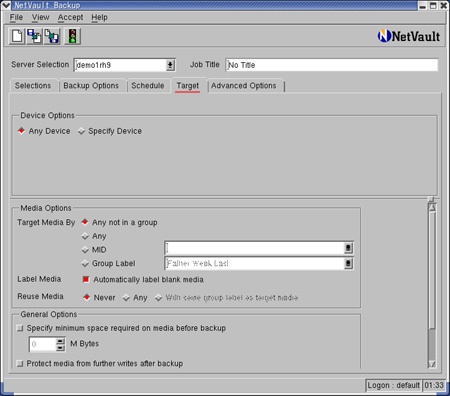The height and width of the screenshot is (396, 450).
Task: Open the Accept menu
Action: click(70, 17)
